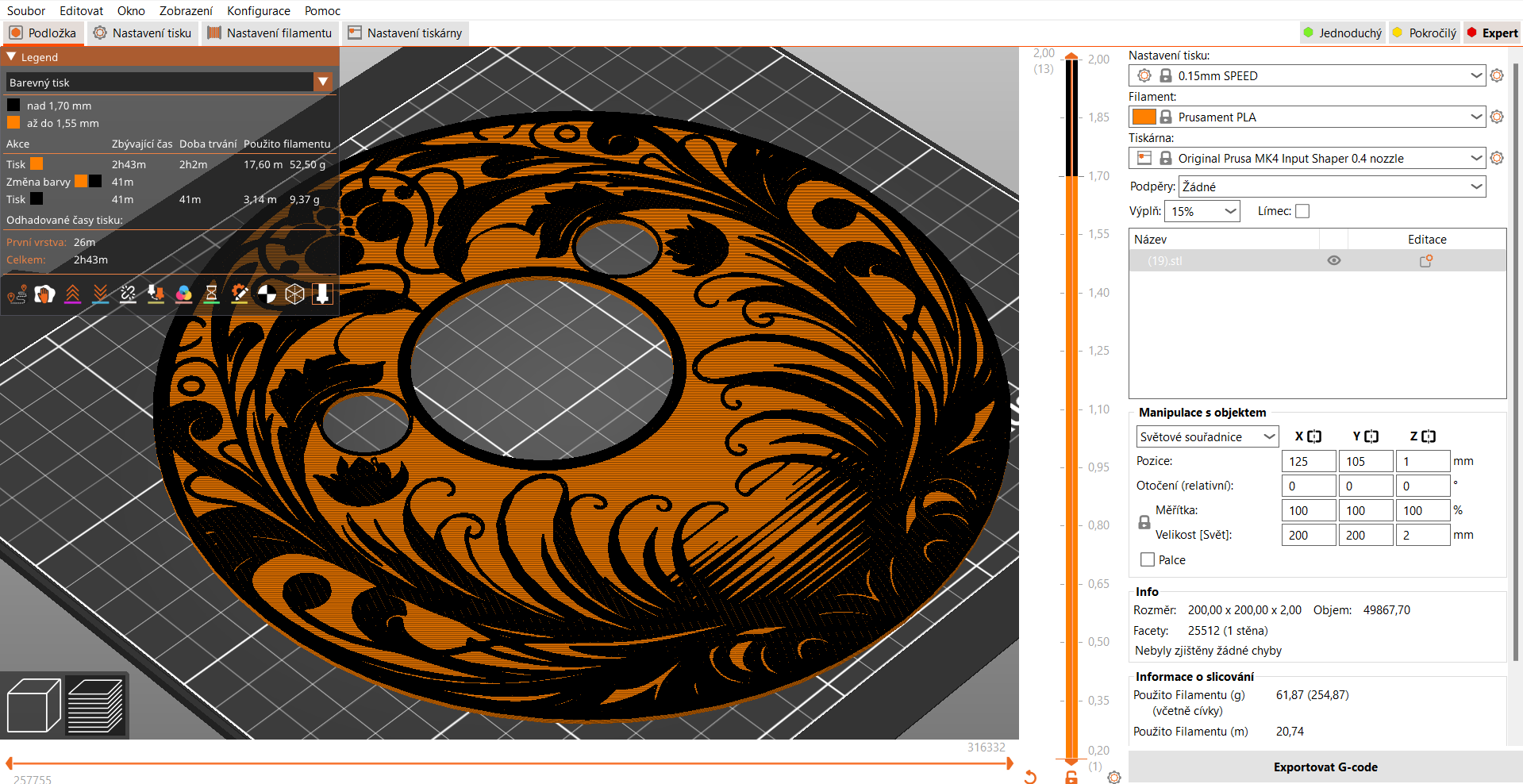Open the Barevný tisk view type dropdown
Screen dimensions: 1523x784
pos(322,83)
